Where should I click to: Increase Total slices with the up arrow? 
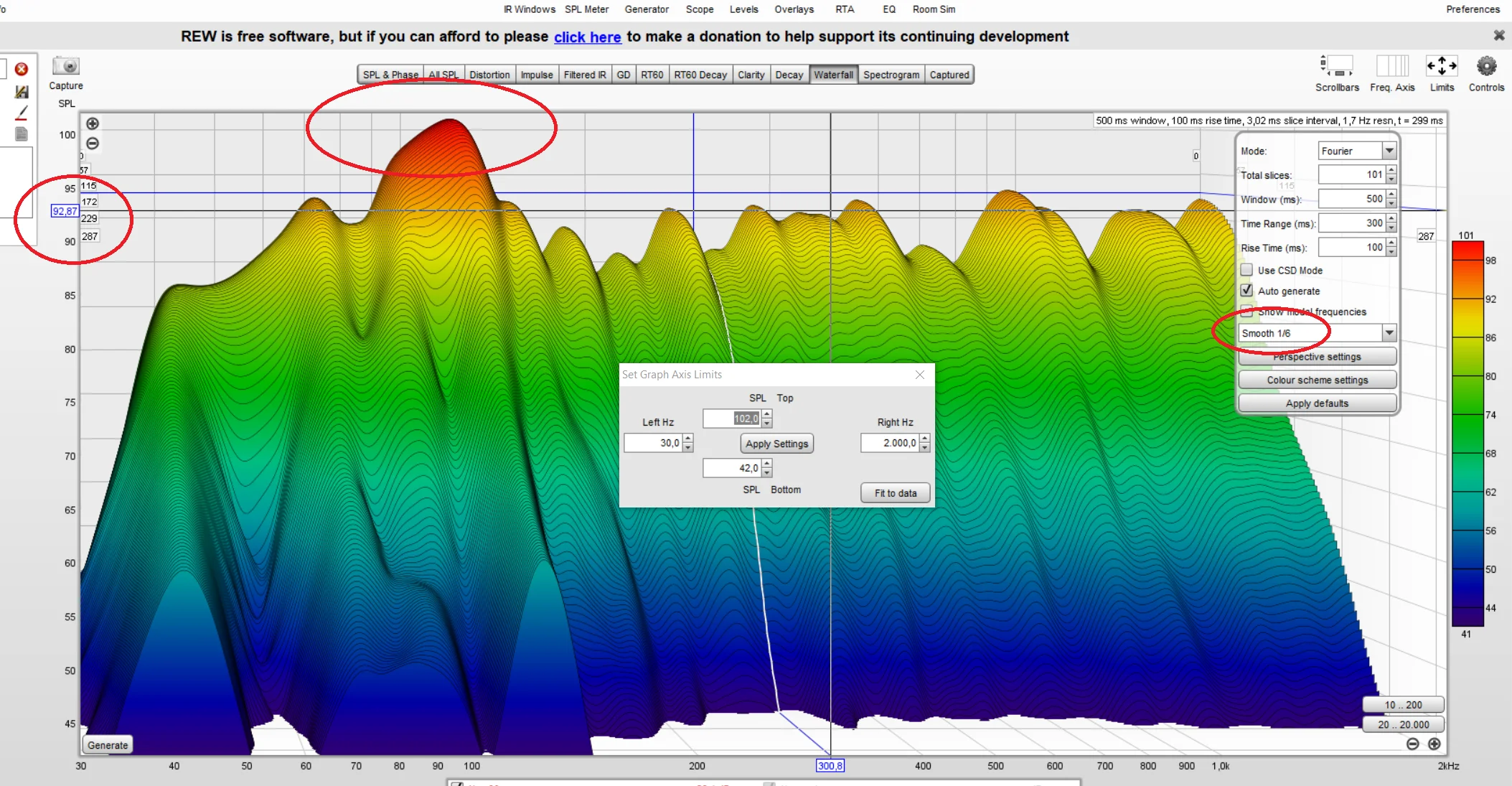pyautogui.click(x=1391, y=170)
